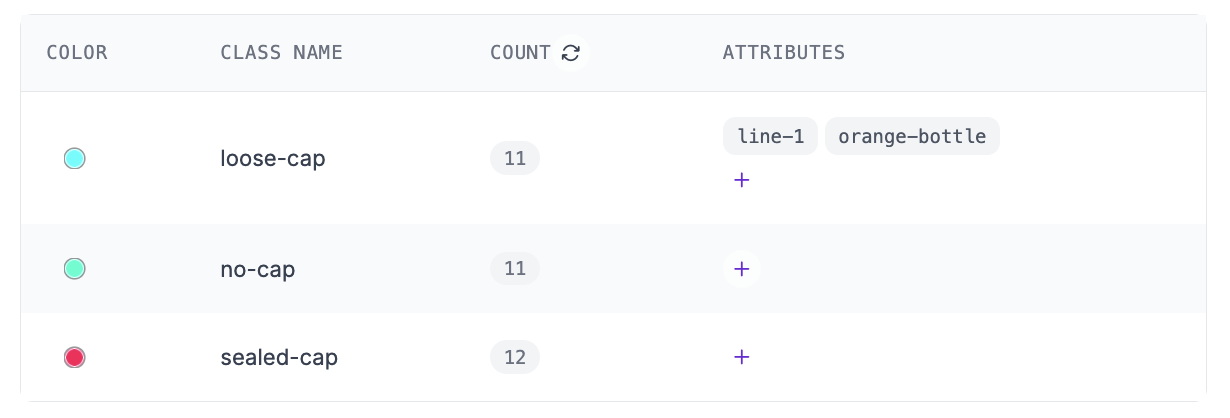Click the sealed-cap count badge 12
This screenshot has width=1230, height=418.
point(515,357)
